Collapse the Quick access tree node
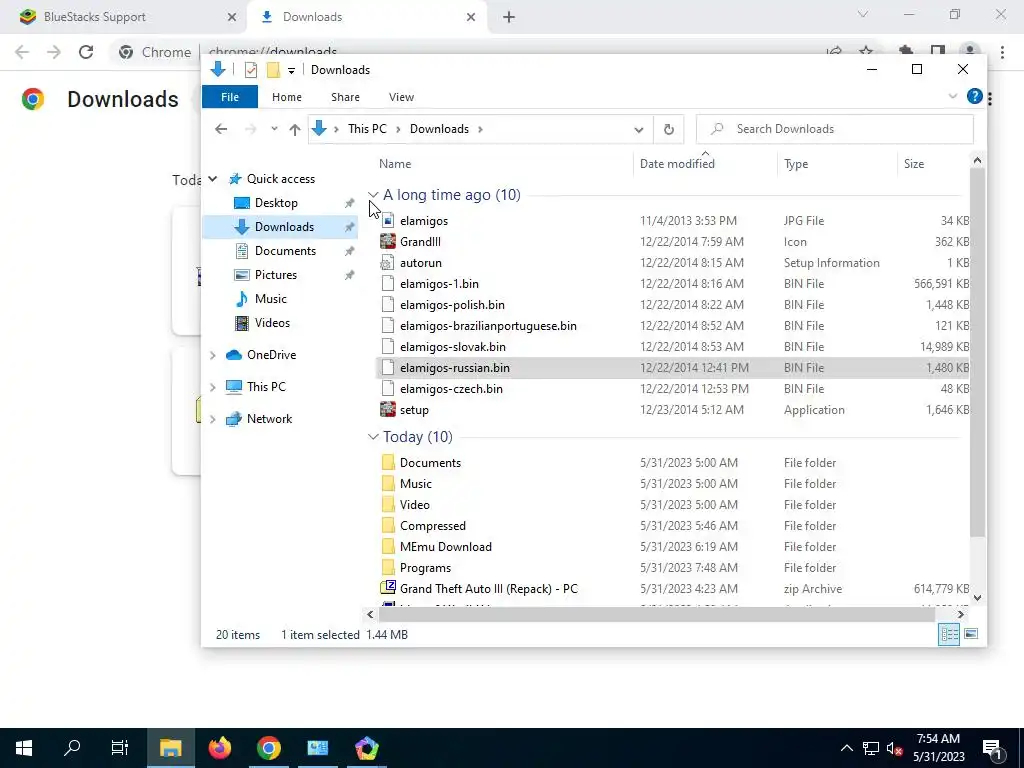 coord(213,178)
